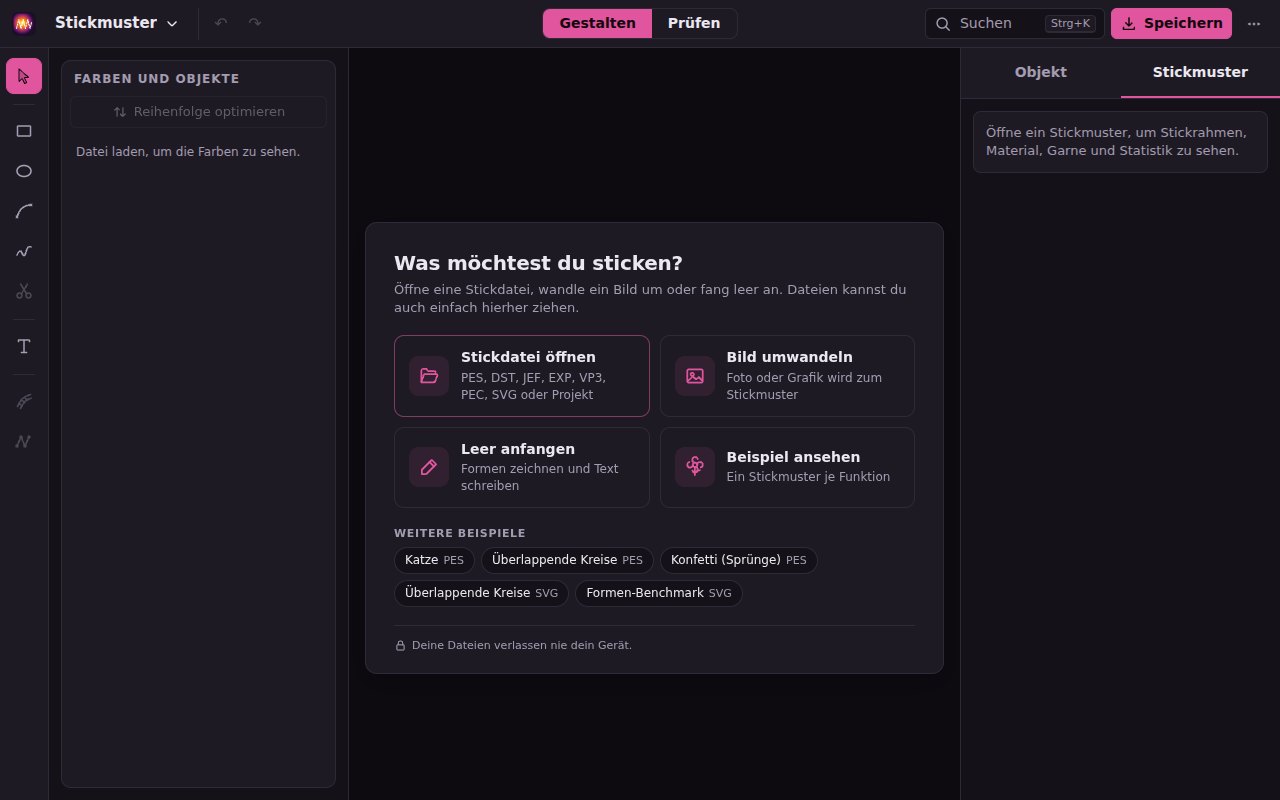This screenshot has width=1280, height=800.
Task: Expand the Stickmuster title dropdown
Action: [x=116, y=23]
